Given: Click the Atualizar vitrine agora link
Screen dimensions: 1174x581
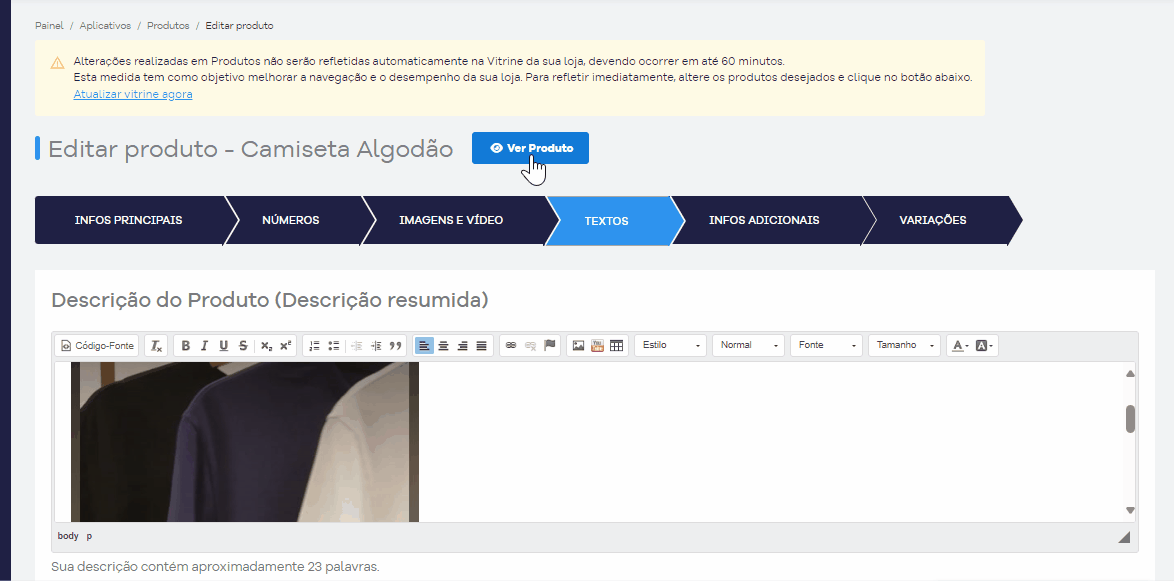Looking at the screenshot, I should tap(133, 94).
